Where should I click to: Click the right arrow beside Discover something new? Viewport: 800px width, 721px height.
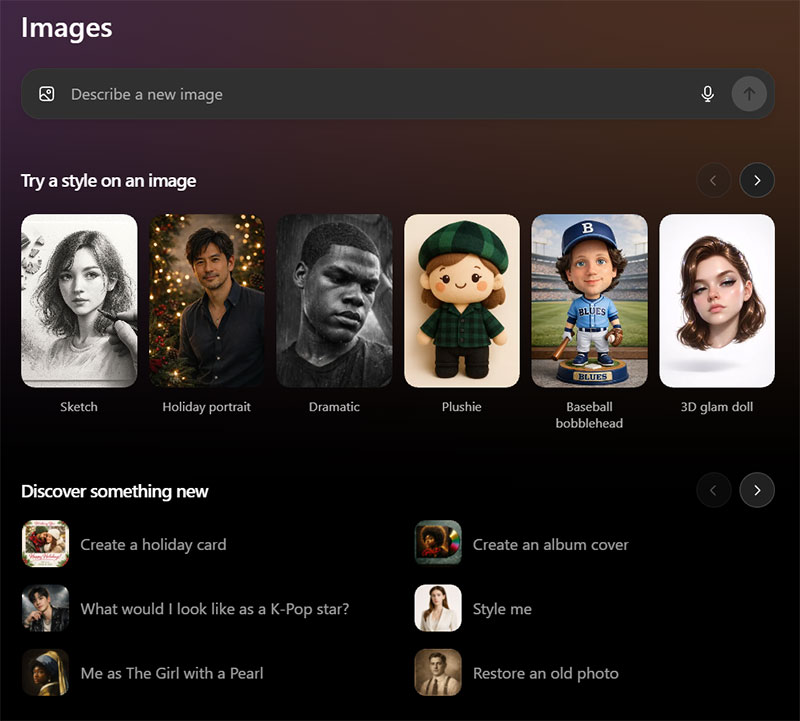(x=757, y=490)
